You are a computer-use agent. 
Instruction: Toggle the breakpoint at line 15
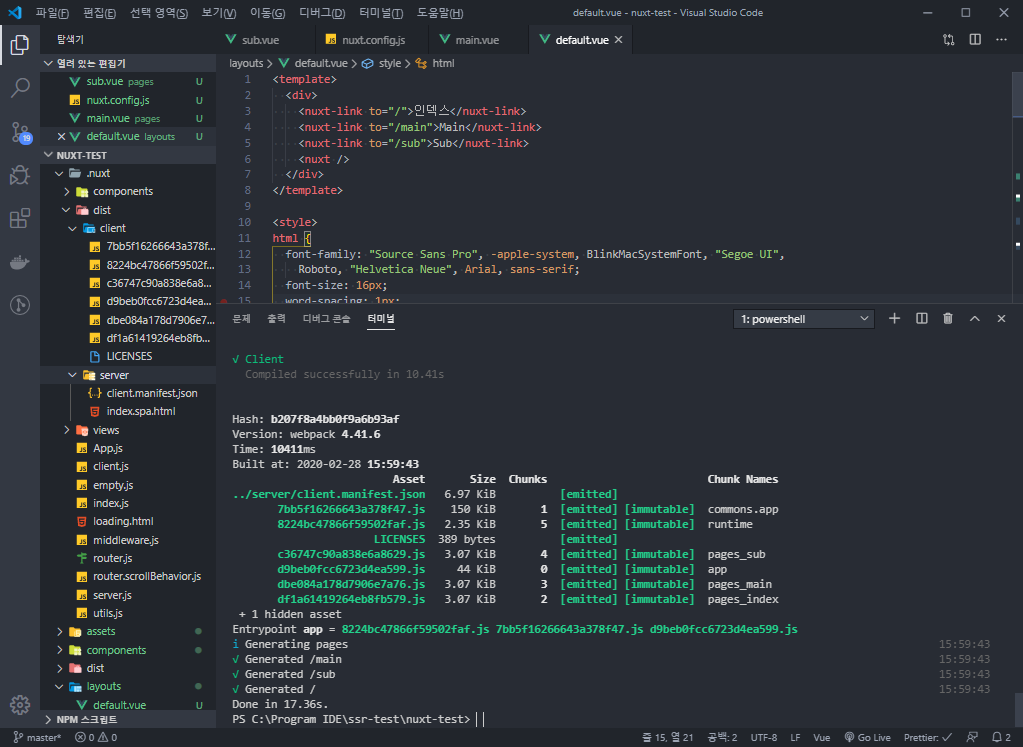click(224, 301)
